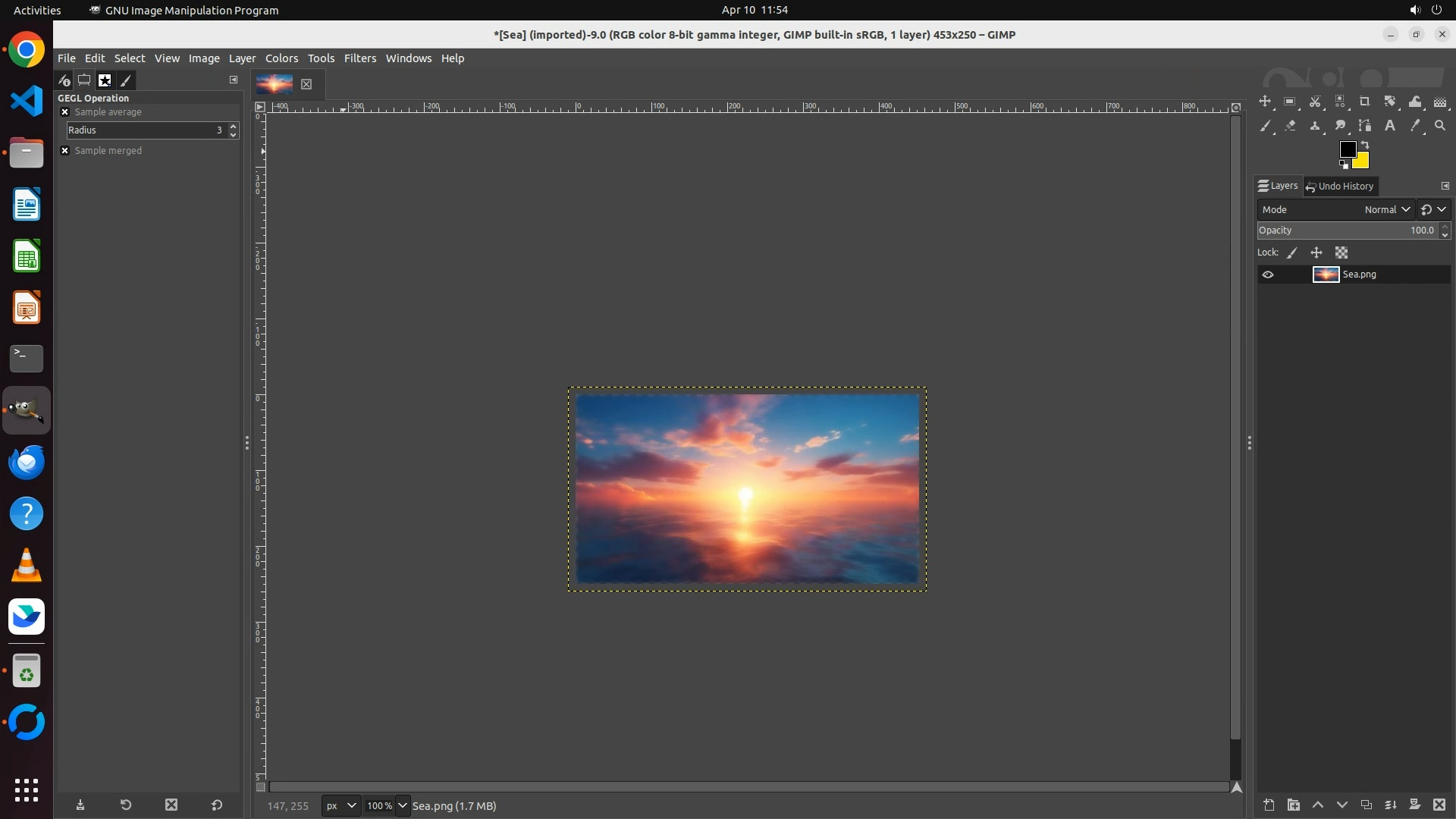1456x819 pixels.
Task: Uncheck the Sample average checkbox
Action: point(65,112)
